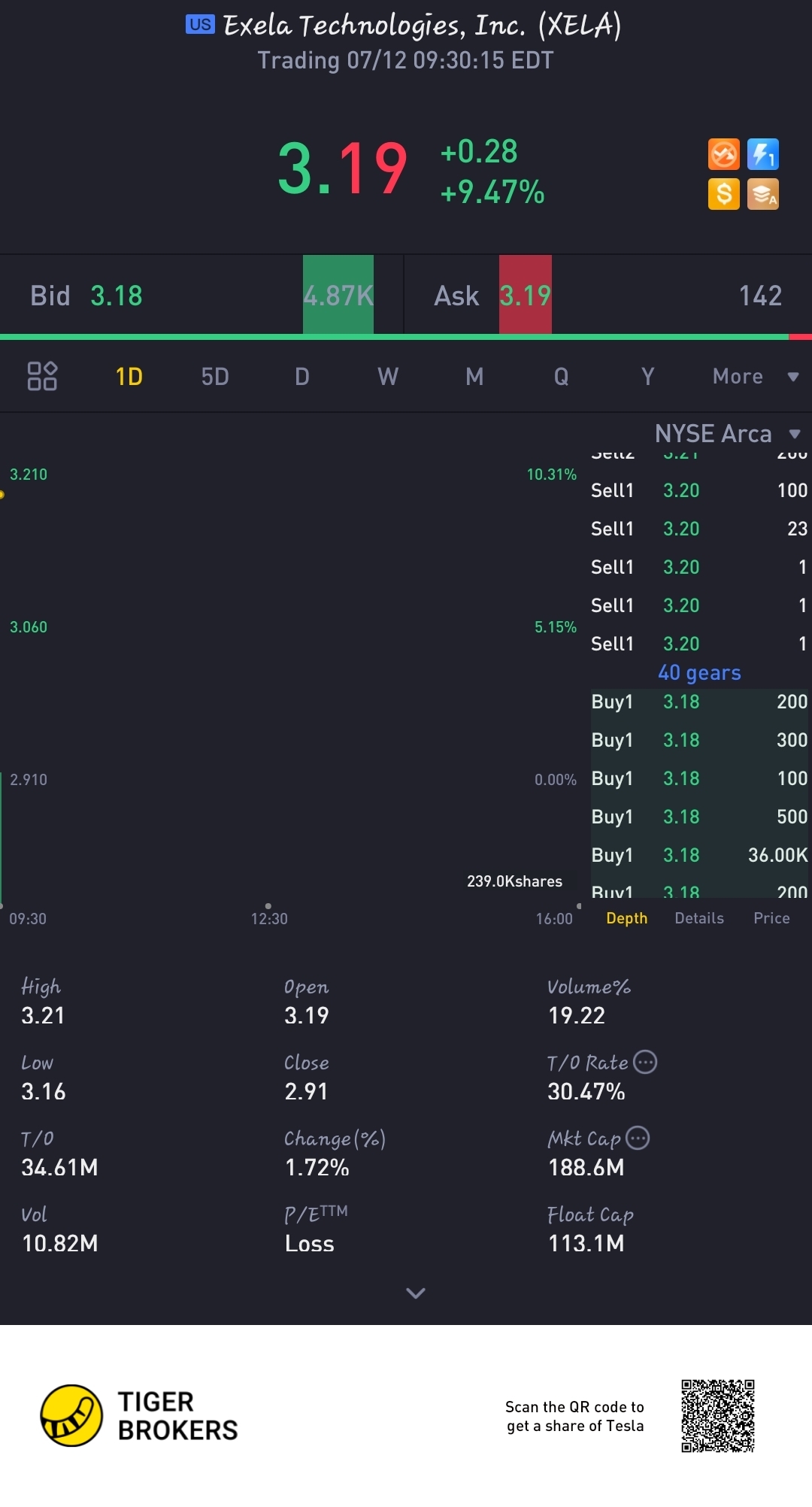This screenshot has height=1507, width=812.
Task: Switch to weekly W chart
Action: point(388,376)
